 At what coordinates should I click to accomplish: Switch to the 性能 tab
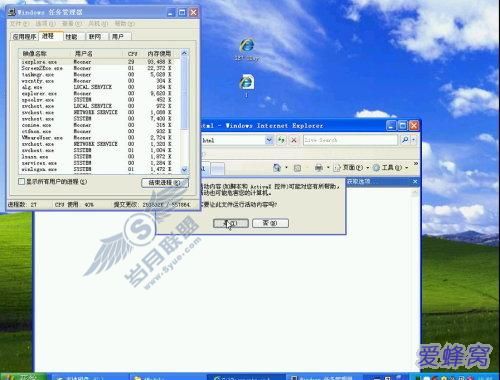pyautogui.click(x=74, y=37)
